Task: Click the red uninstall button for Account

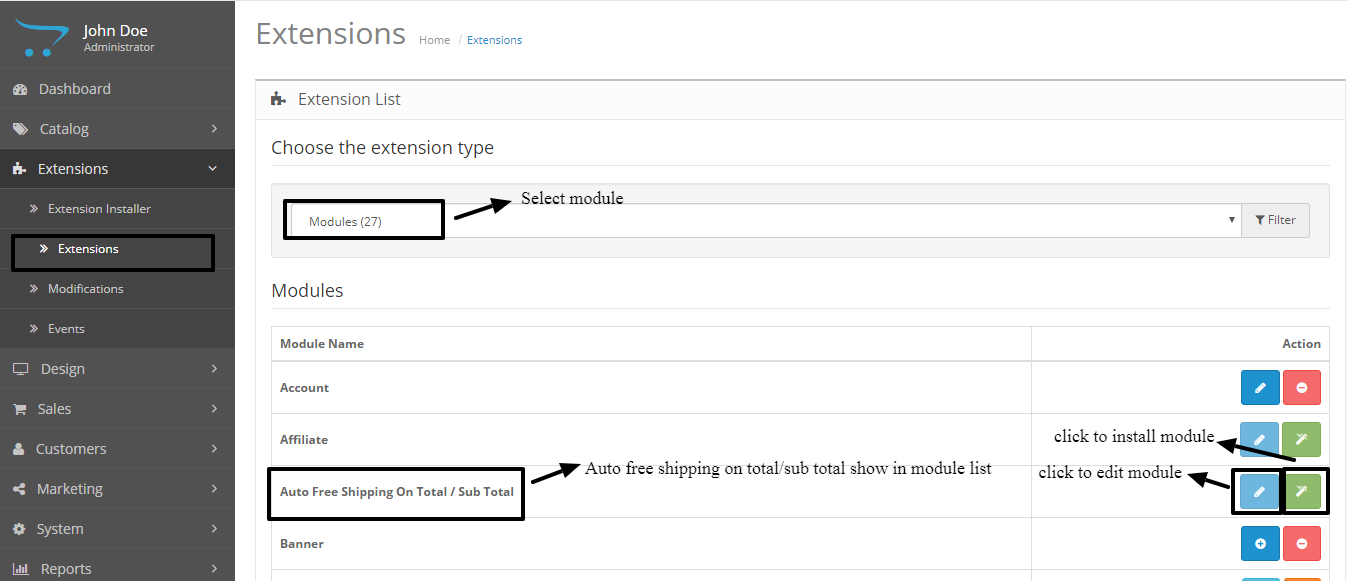Action: click(1302, 387)
